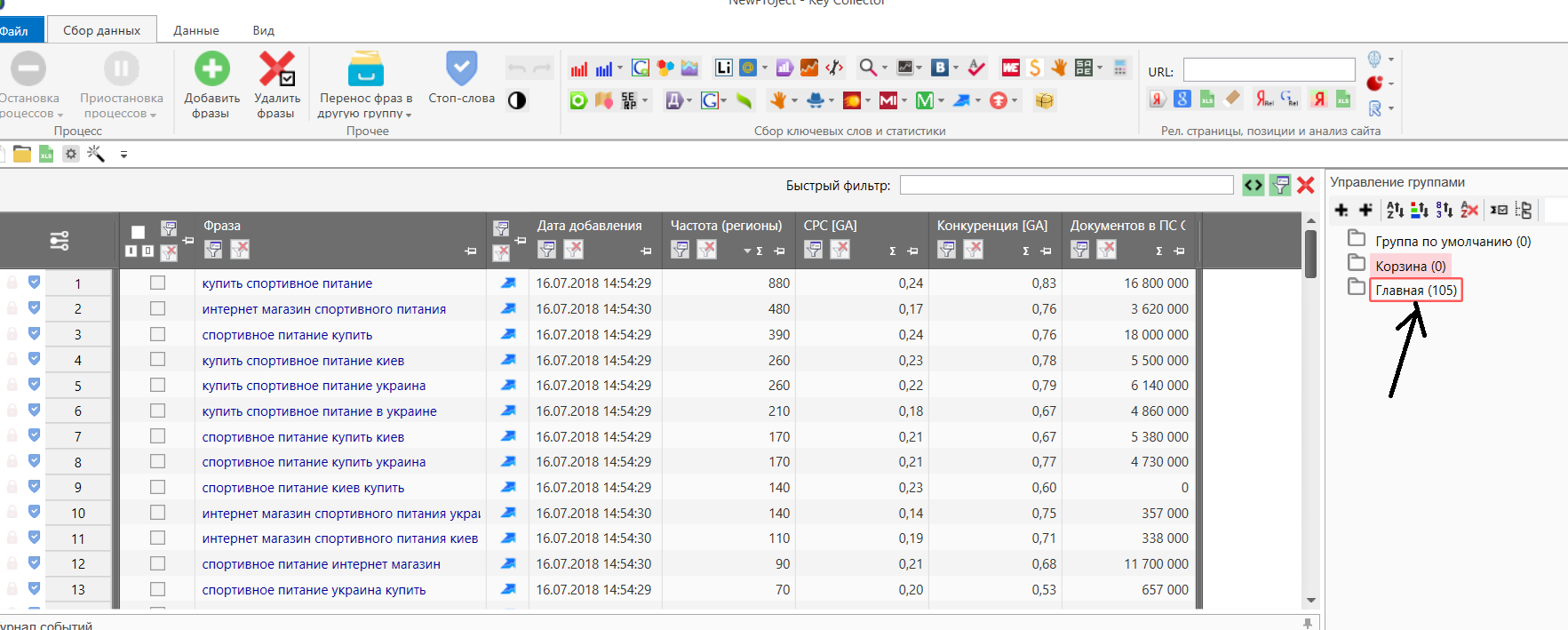This screenshot has height=630, width=1568.
Task: Click the LiveInternet 'Li' icon
Action: 723,68
